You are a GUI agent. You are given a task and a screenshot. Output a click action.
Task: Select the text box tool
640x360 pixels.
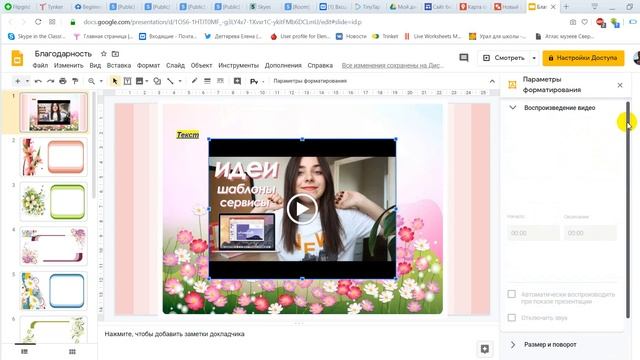pos(127,81)
